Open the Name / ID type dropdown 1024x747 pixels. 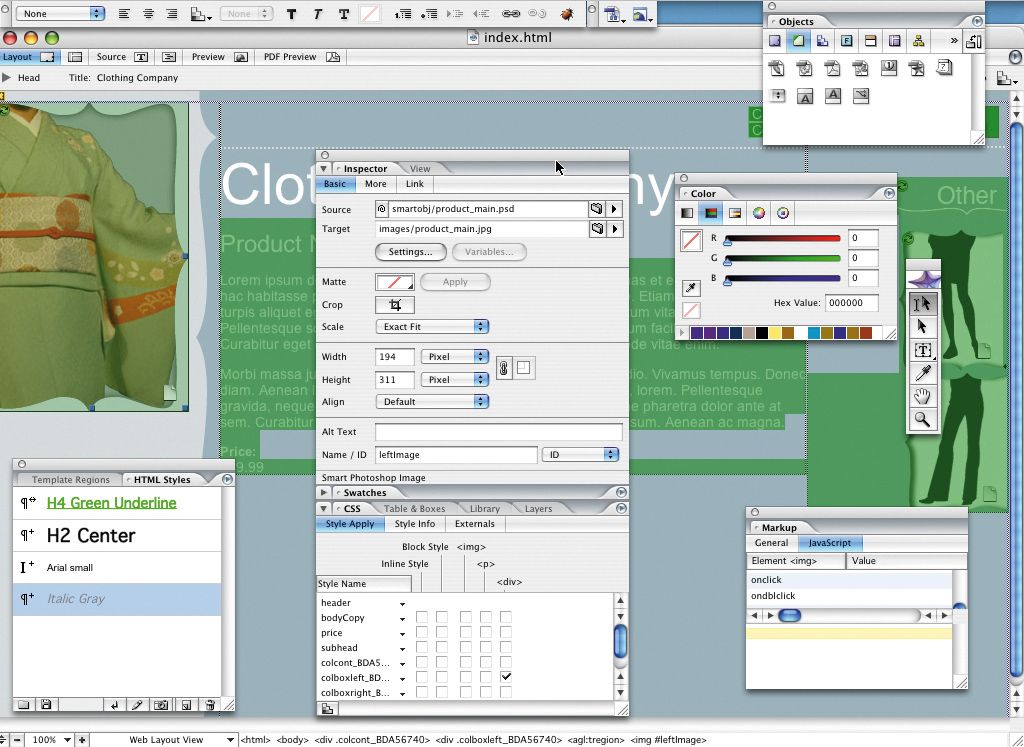click(x=580, y=454)
